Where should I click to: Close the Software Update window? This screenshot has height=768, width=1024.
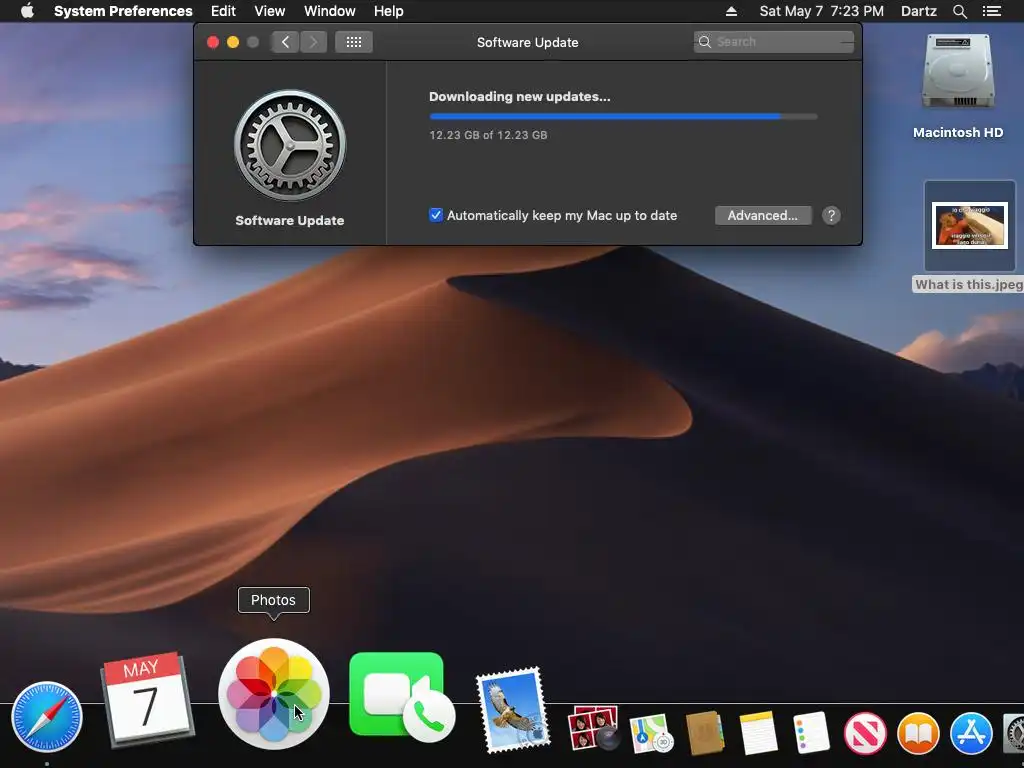pos(213,42)
